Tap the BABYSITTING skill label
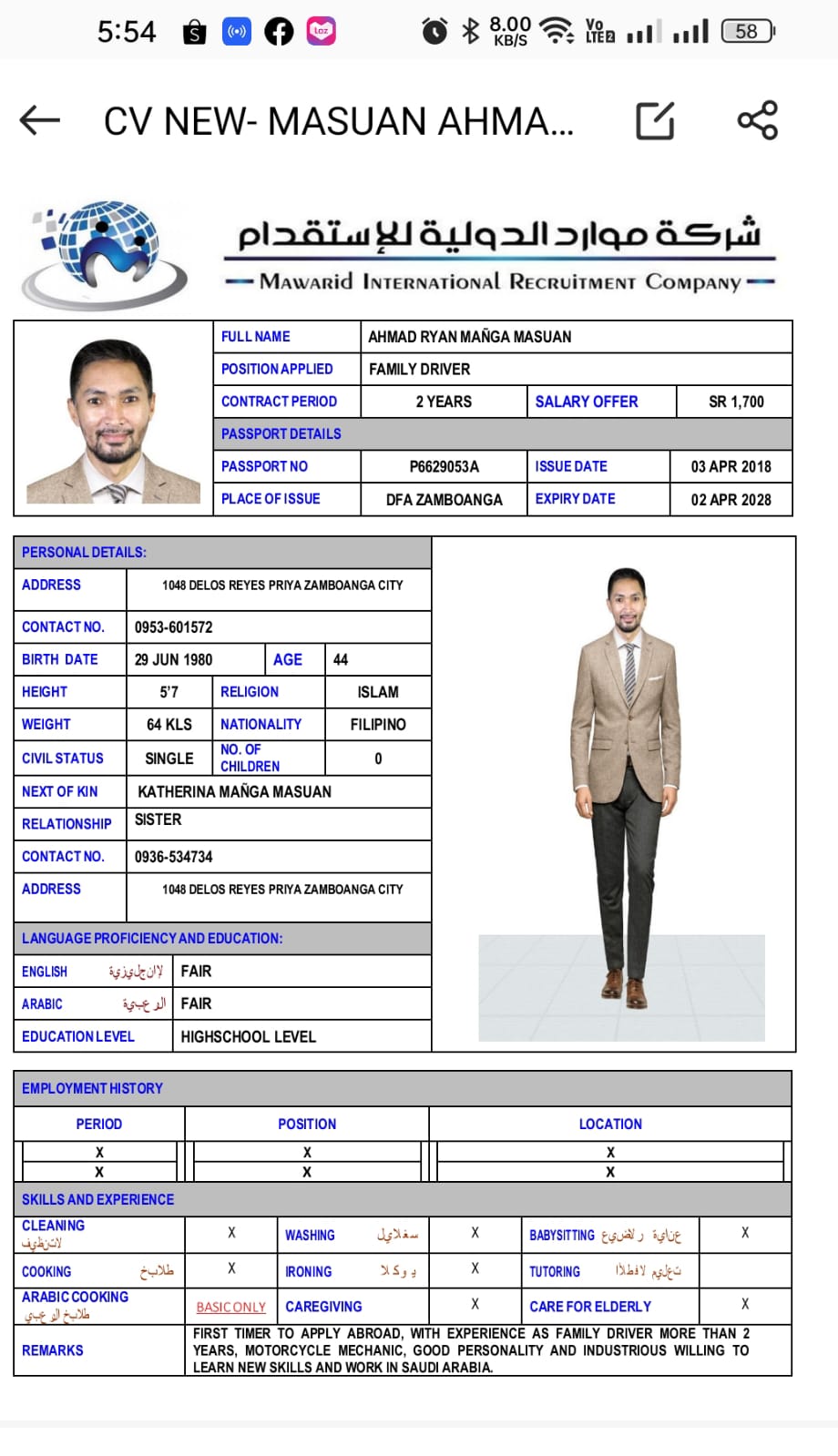This screenshot has width=838, height=1456. click(x=561, y=1236)
